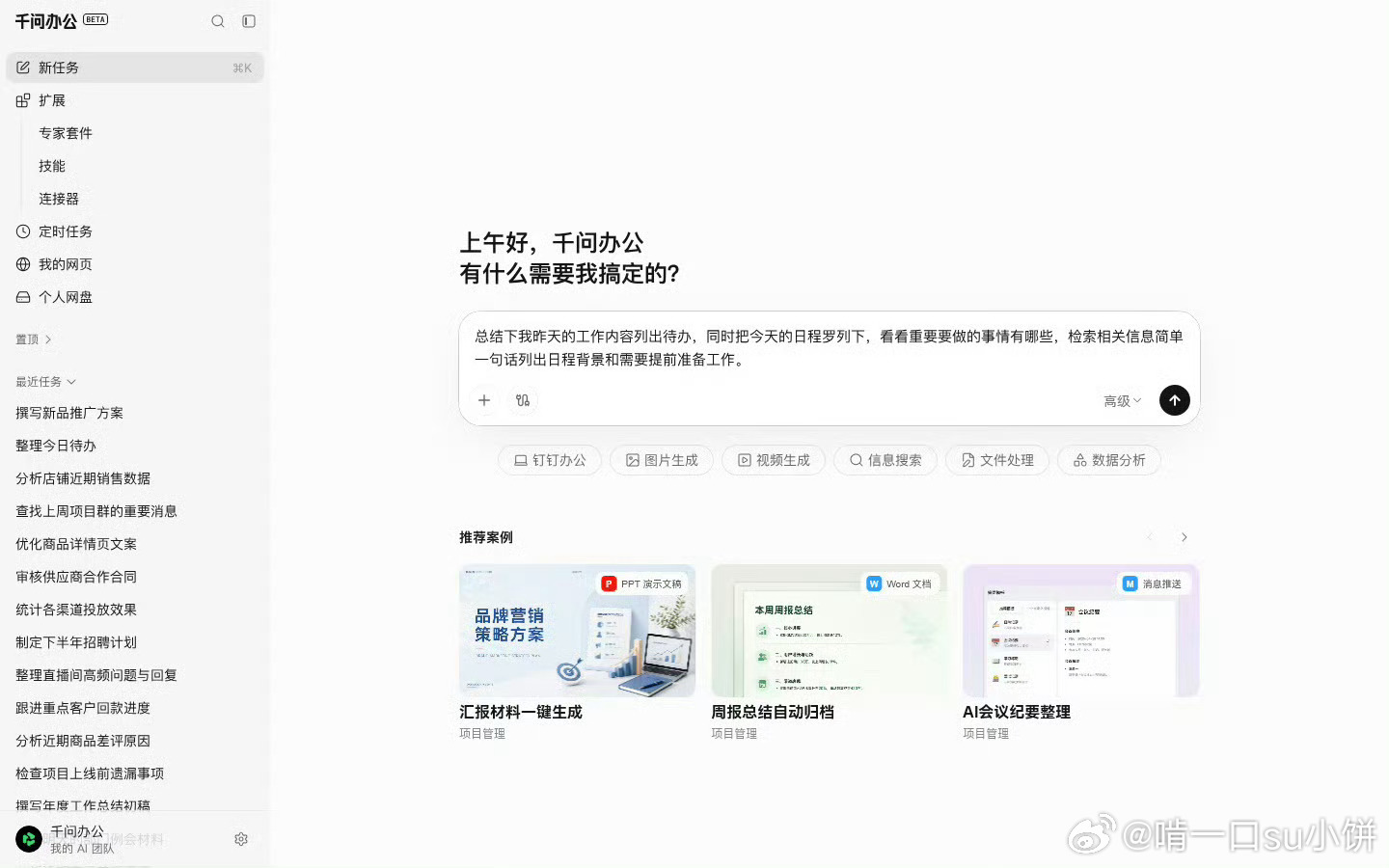Click into the prompt text input box
The width and height of the screenshot is (1389, 868).
point(830,348)
